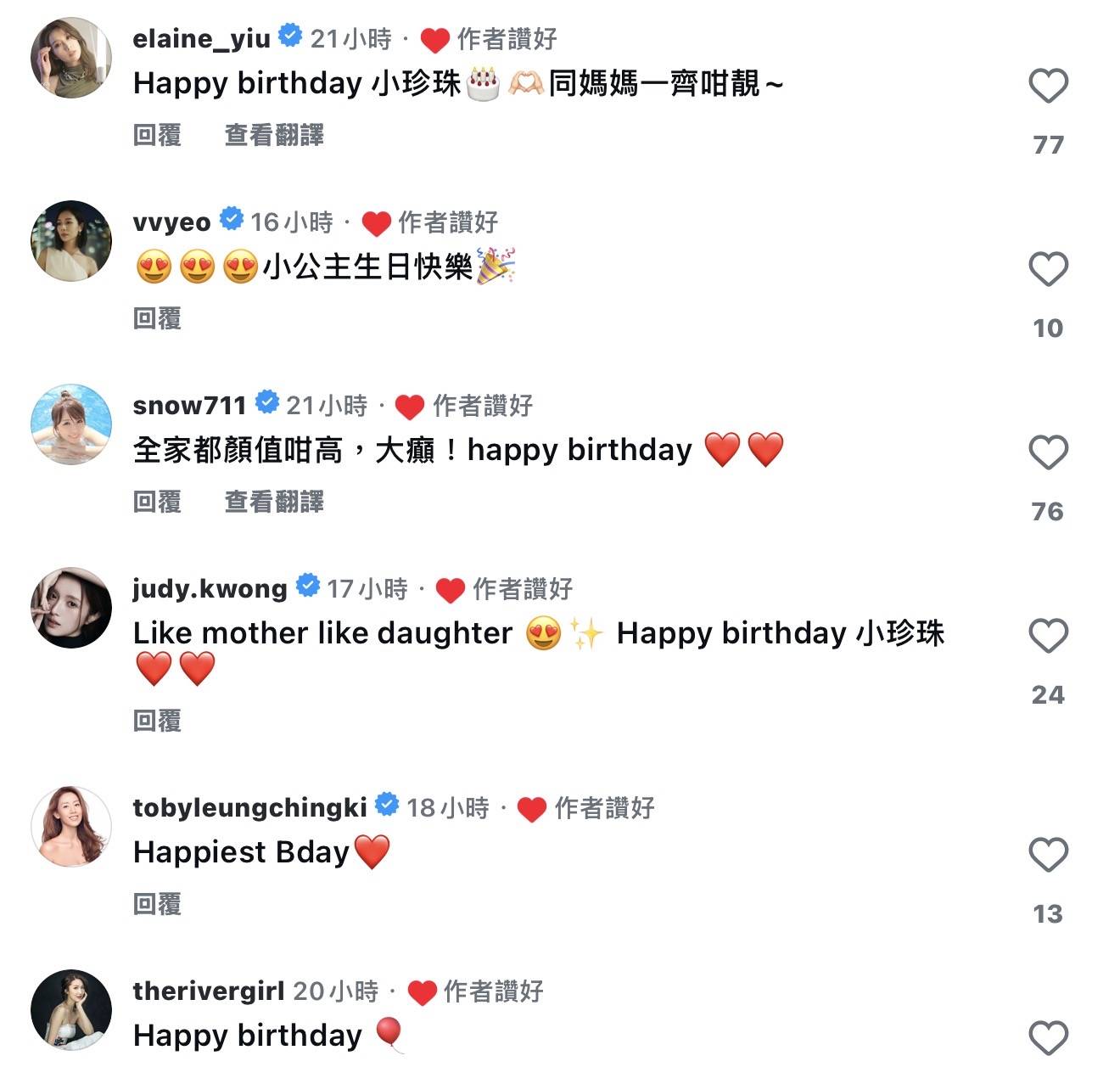Like snow711's comment with the heart

tap(1048, 452)
